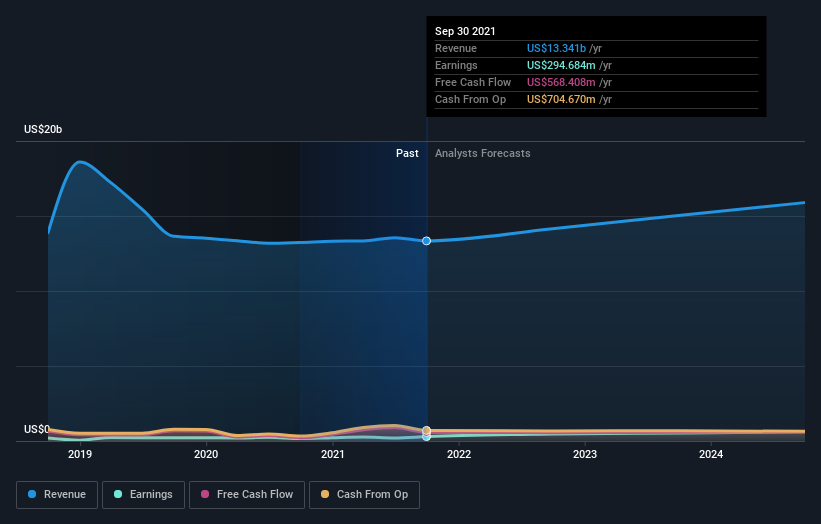This screenshot has width=821, height=524.
Task: Click the Sep 30 2021 tooltip date
Action: (x=465, y=31)
